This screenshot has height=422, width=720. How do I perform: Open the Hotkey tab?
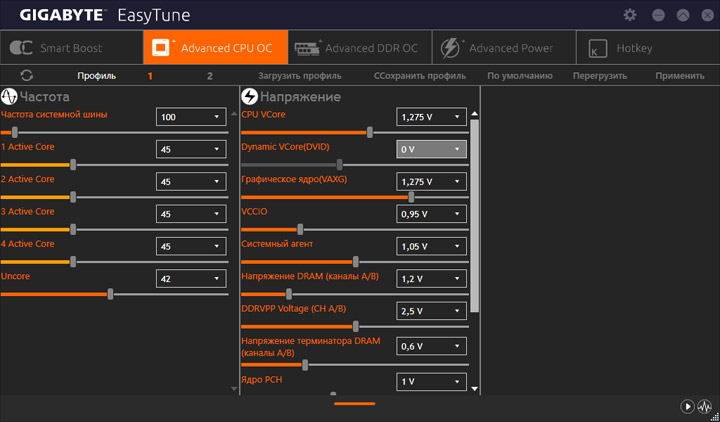click(648, 47)
